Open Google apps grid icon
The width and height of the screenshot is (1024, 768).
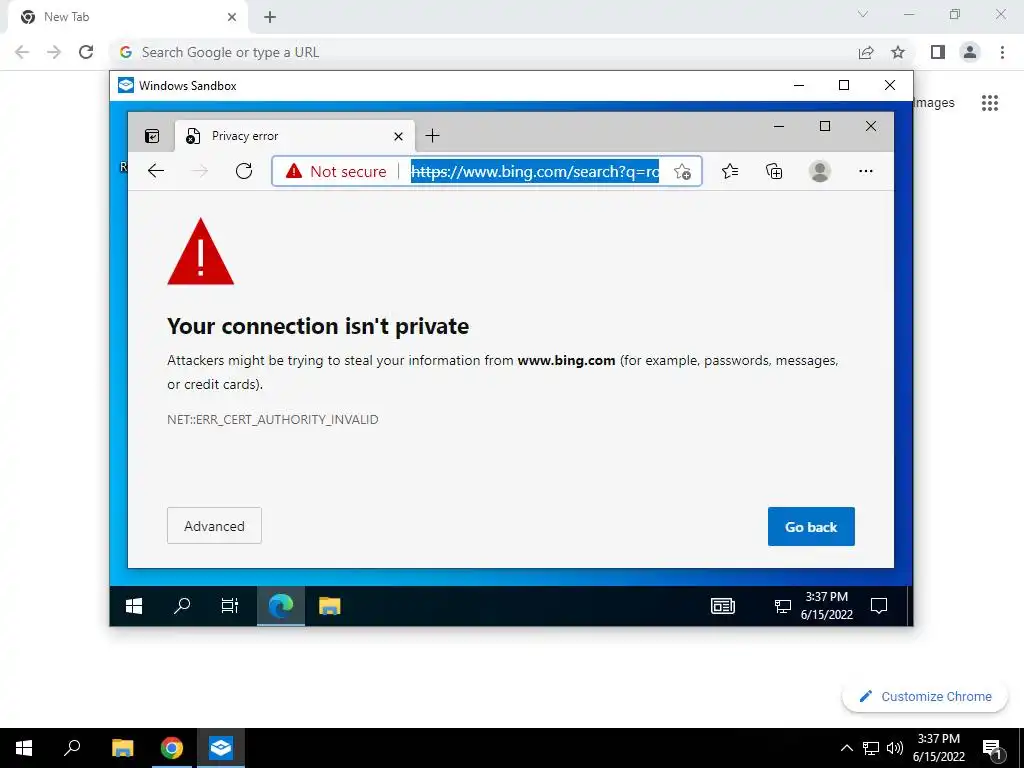click(x=990, y=103)
